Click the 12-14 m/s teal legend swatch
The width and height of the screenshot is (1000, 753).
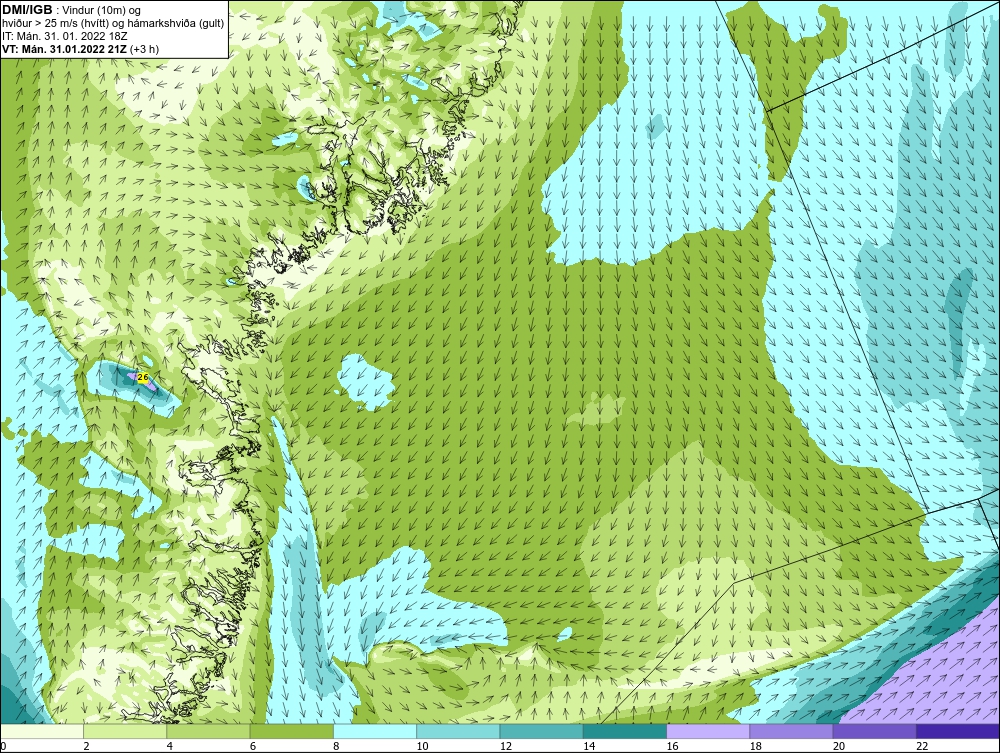coord(541,731)
